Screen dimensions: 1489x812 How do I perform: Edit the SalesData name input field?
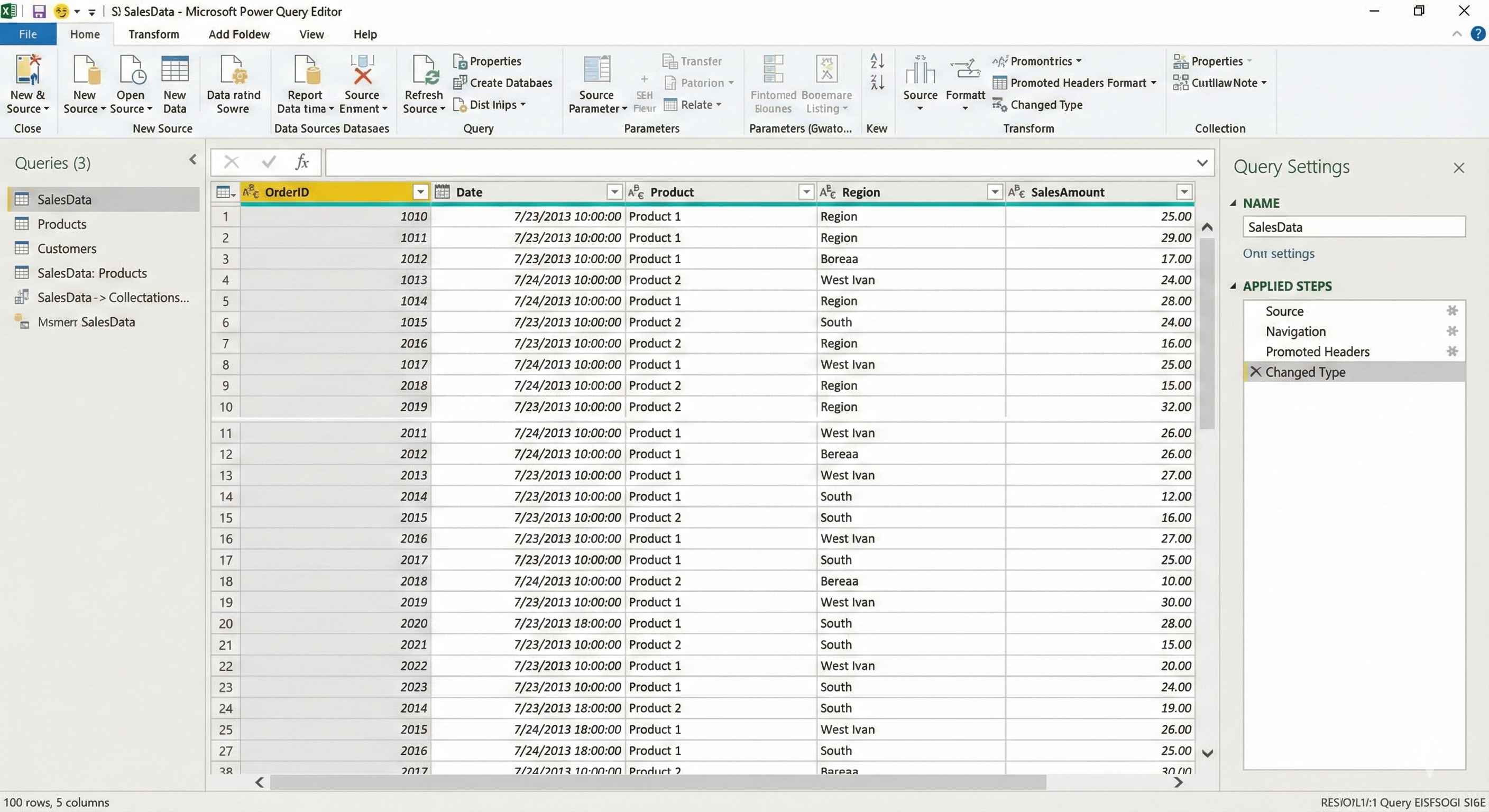pos(1354,227)
